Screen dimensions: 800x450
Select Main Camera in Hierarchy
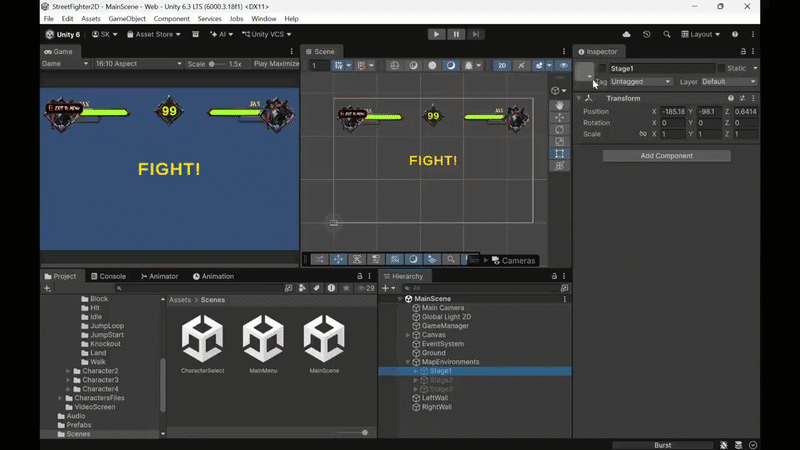(443, 308)
